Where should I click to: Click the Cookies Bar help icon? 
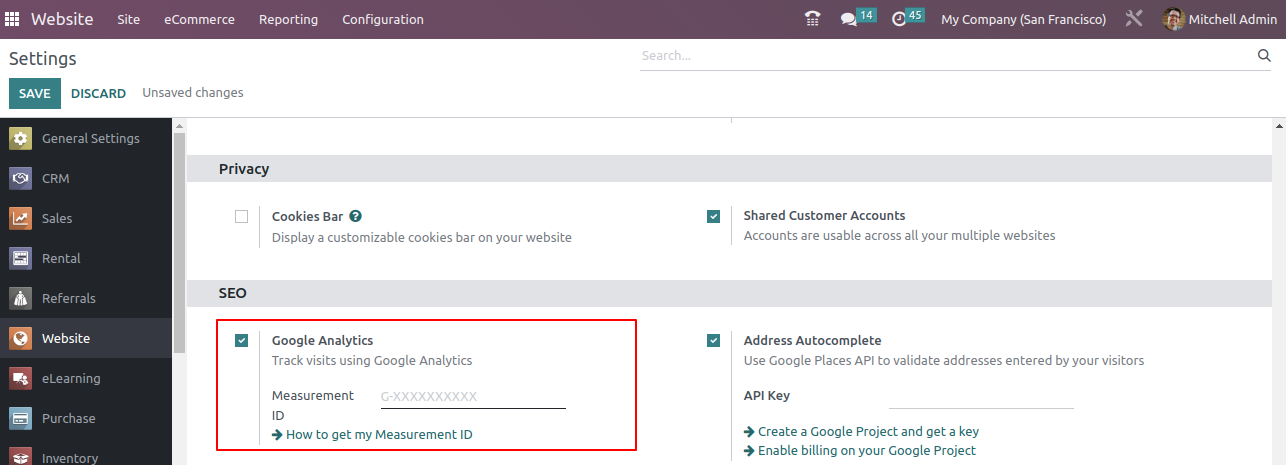[x=356, y=216]
